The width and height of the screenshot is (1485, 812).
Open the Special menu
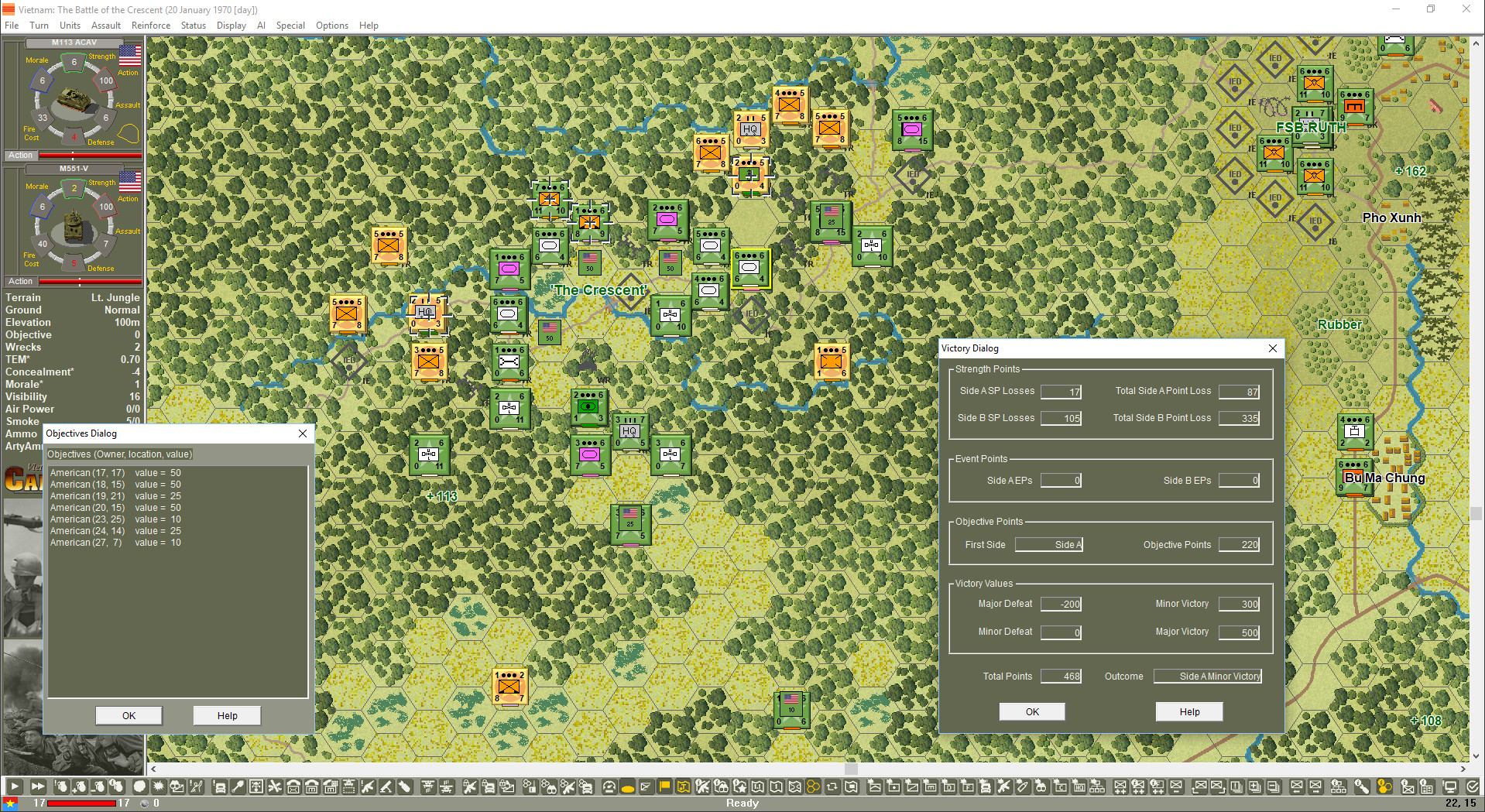[290, 26]
